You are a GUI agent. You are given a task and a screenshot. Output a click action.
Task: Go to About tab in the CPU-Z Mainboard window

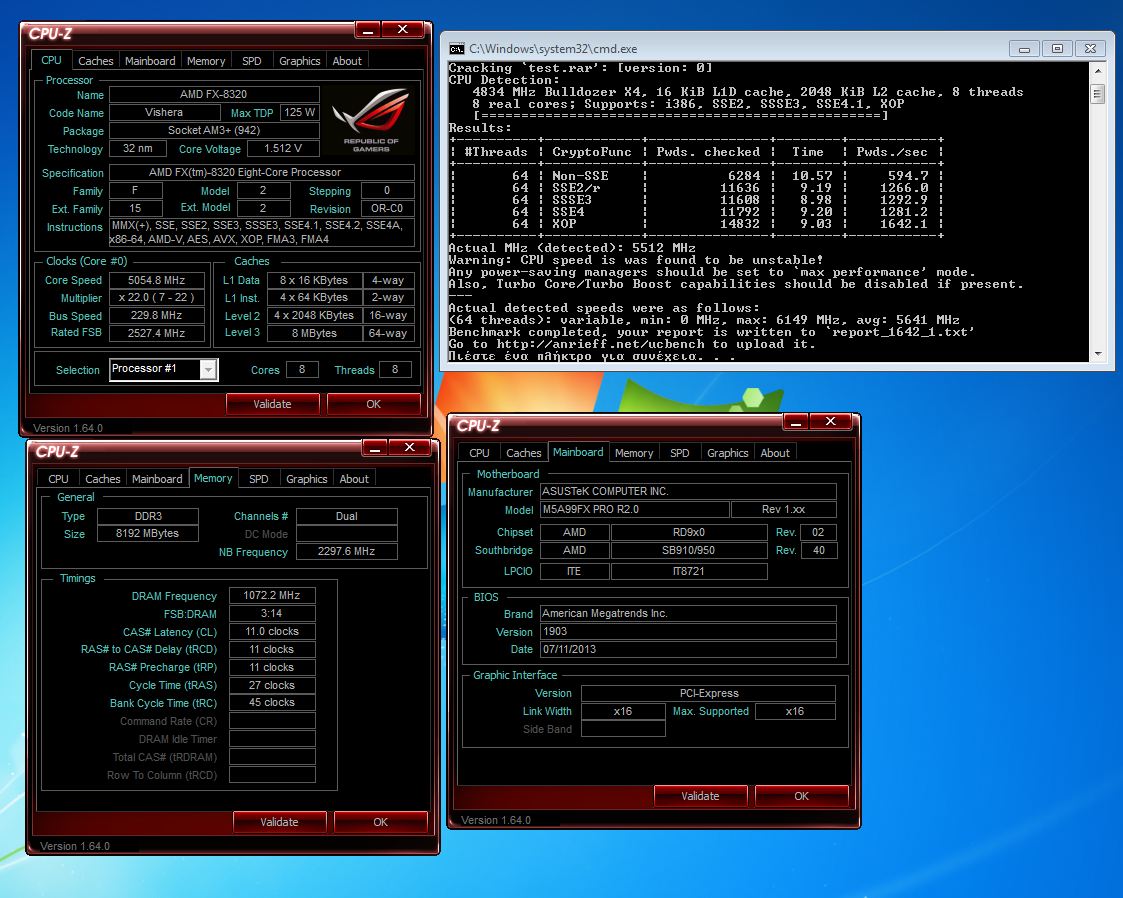pyautogui.click(x=775, y=453)
